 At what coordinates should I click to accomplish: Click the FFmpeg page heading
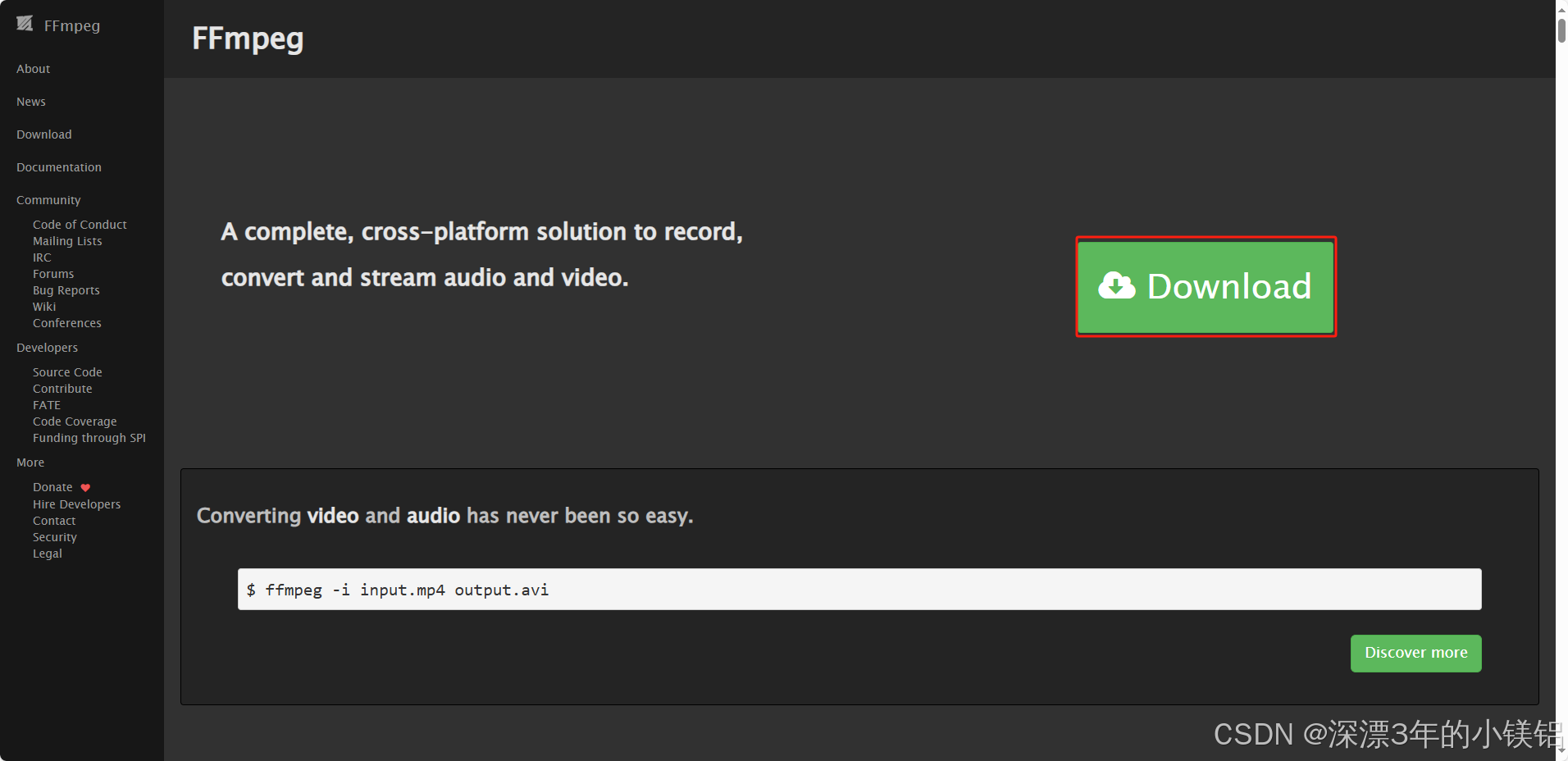pyautogui.click(x=248, y=39)
